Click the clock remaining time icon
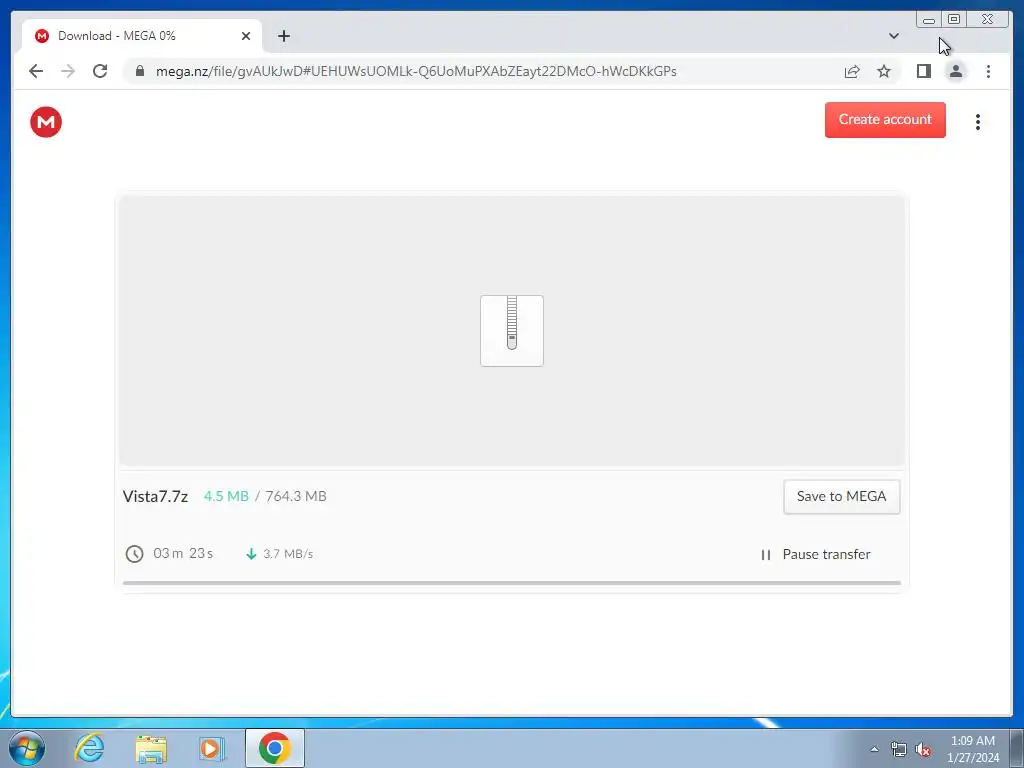This screenshot has height=768, width=1024. (135, 554)
